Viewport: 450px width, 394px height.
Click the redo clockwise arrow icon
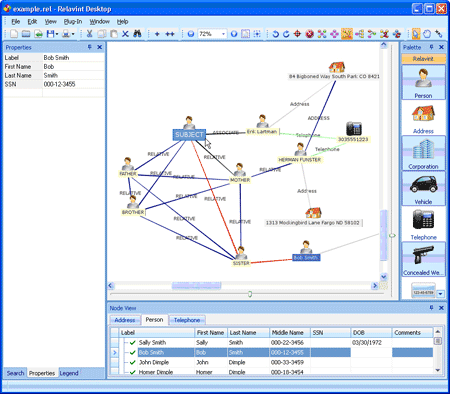pyautogui.click(x=286, y=34)
